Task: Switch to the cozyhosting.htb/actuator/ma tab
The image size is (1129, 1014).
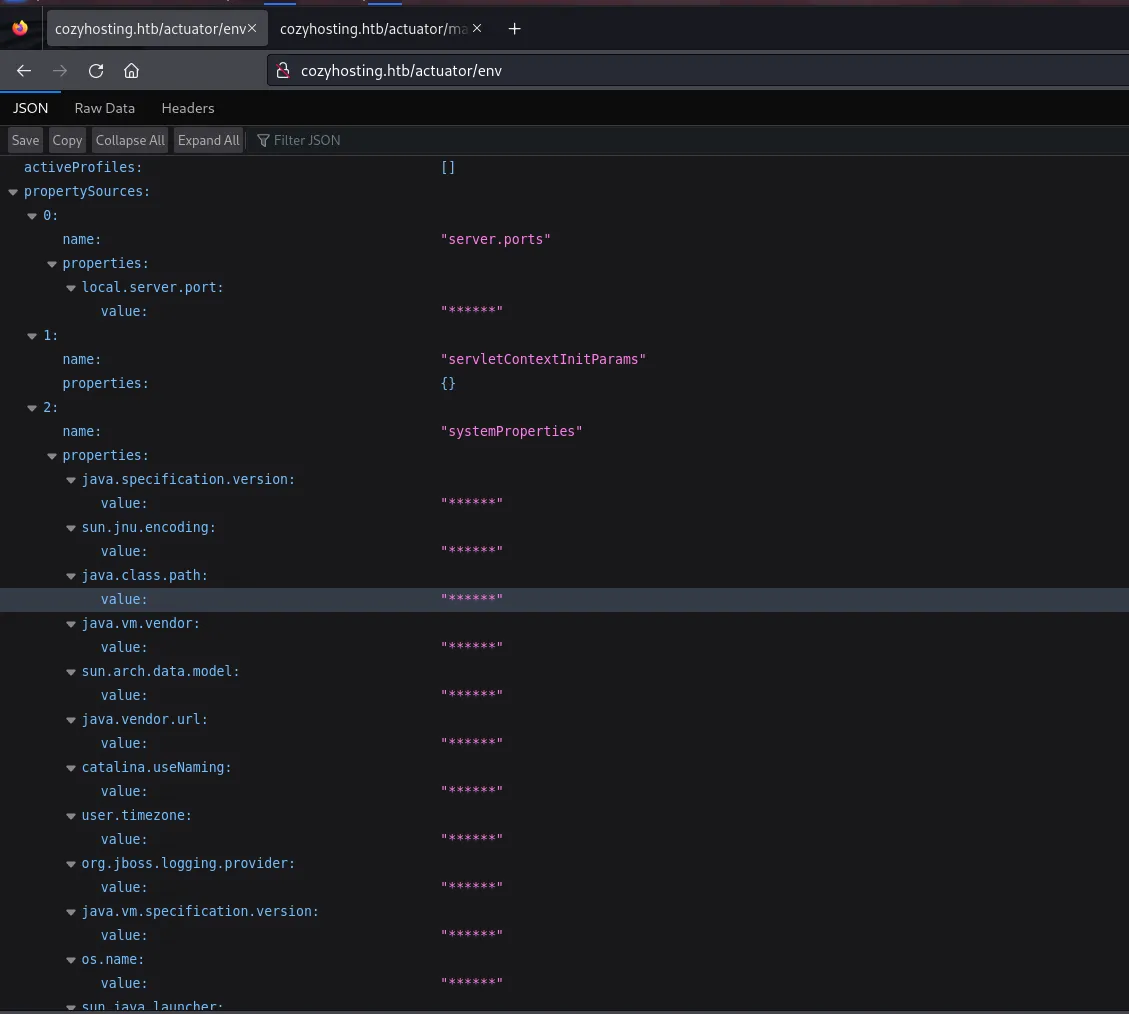Action: 373,29
